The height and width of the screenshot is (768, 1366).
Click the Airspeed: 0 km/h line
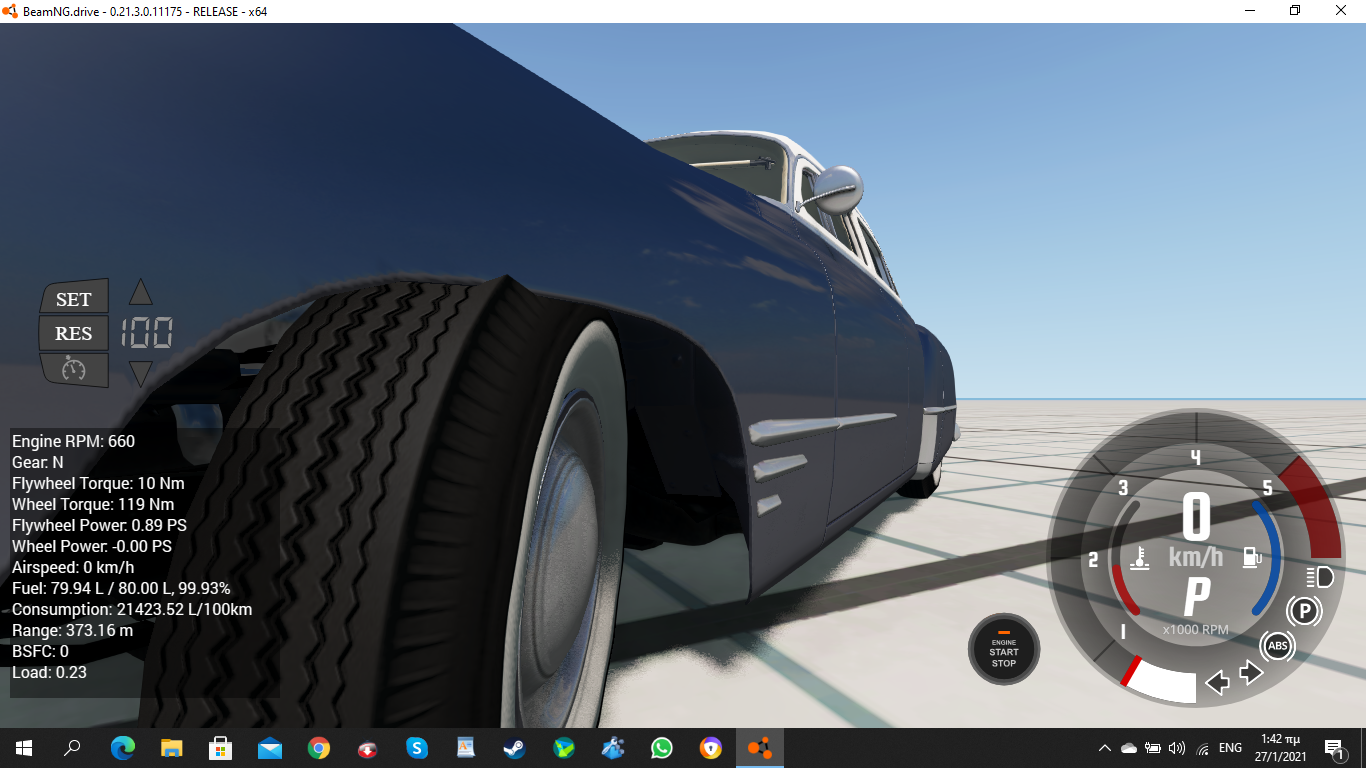(73, 567)
